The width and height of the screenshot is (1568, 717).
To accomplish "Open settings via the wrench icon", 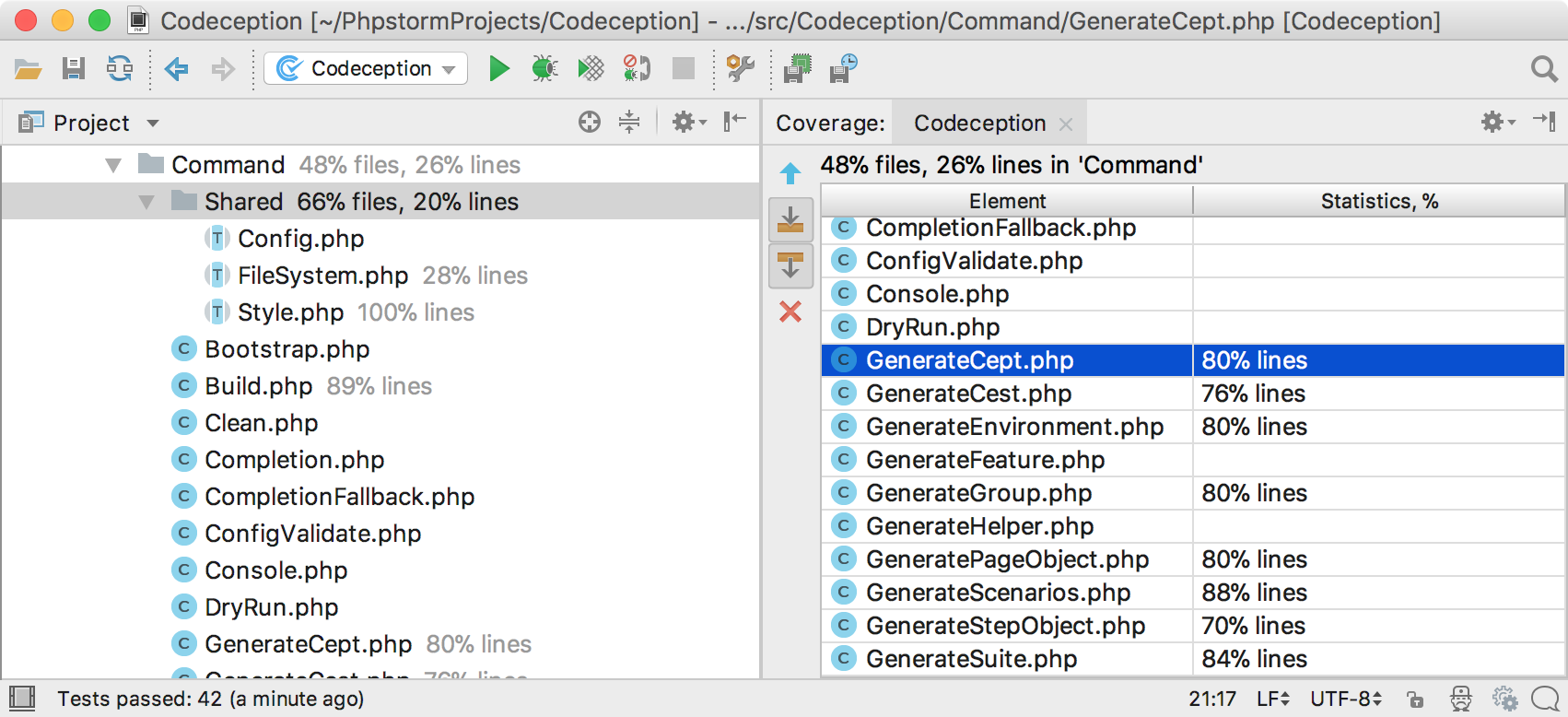I will (x=741, y=68).
